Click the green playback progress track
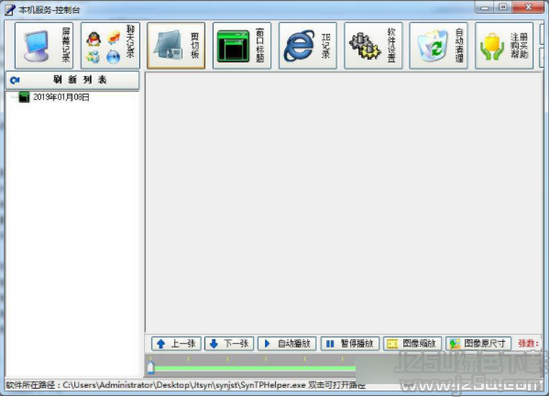Viewport: 550px width, 397px height. [x=255, y=368]
